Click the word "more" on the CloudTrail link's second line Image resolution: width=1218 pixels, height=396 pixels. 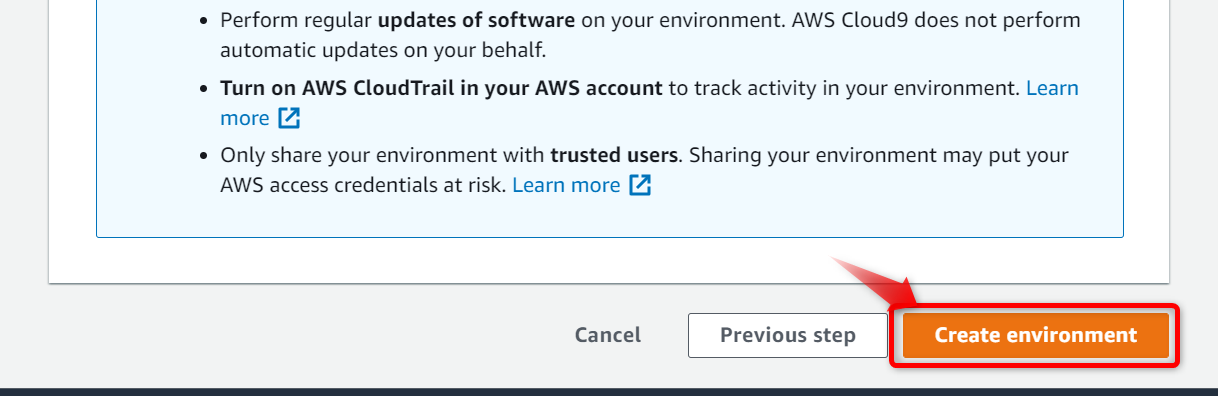245,118
